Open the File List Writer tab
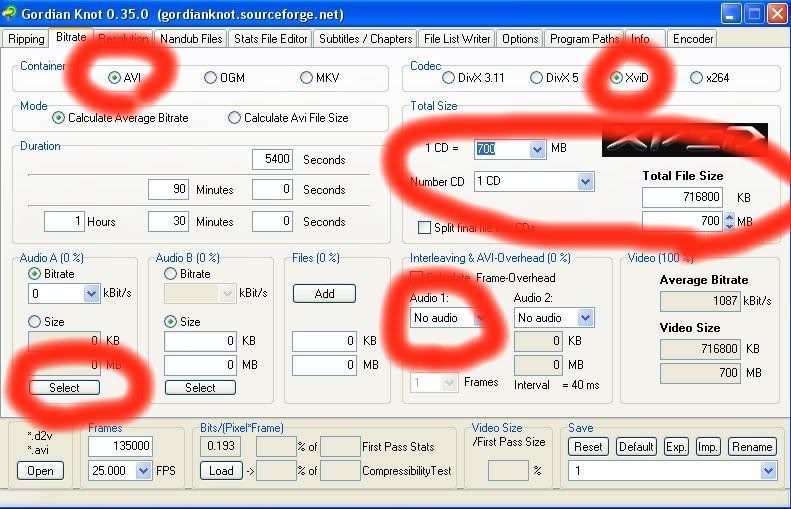791x509 pixels. tap(457, 39)
